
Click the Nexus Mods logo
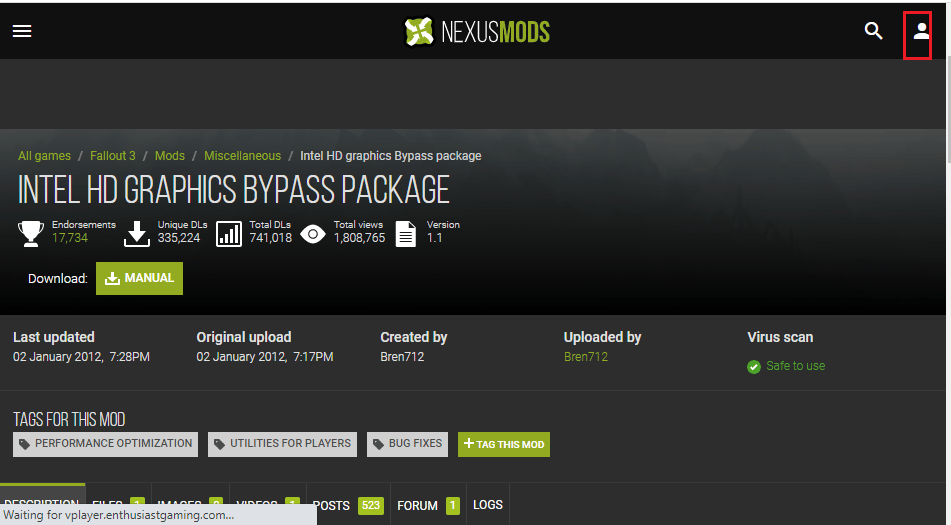477,32
